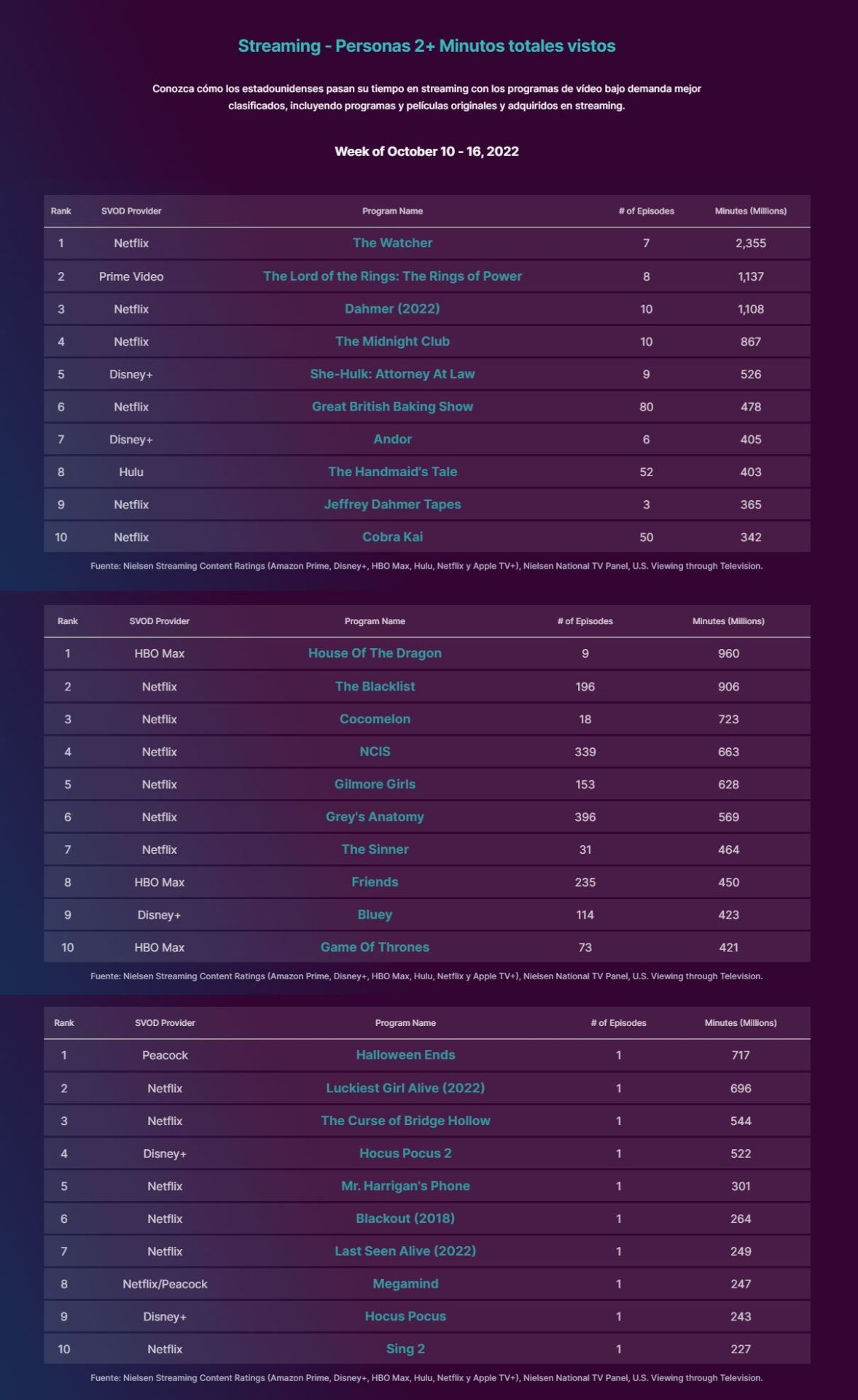Open the Cocomelon link
Image resolution: width=858 pixels, height=1400 pixels.
[x=375, y=719]
